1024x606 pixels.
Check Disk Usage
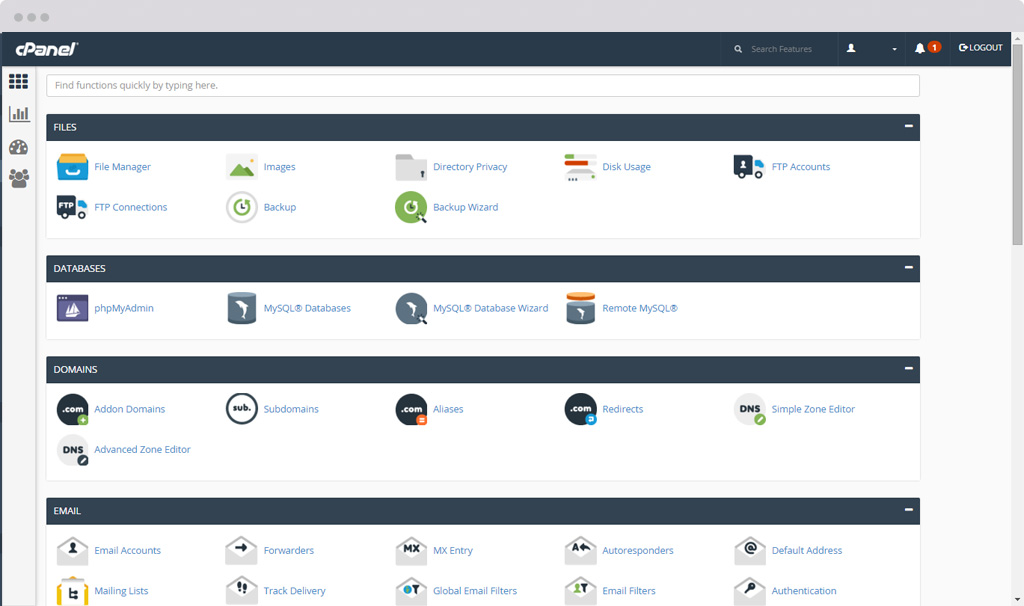point(627,166)
